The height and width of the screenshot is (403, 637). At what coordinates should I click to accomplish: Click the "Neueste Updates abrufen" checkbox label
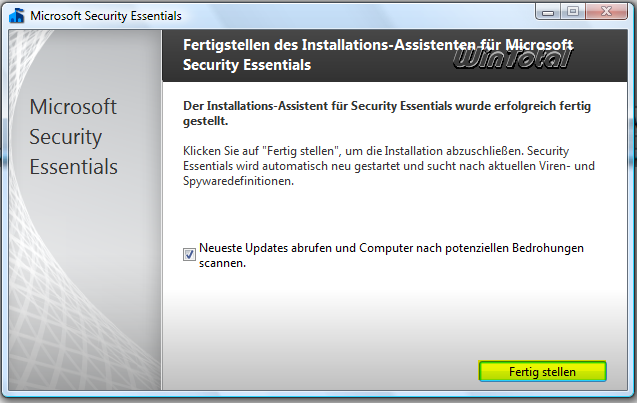click(x=391, y=247)
